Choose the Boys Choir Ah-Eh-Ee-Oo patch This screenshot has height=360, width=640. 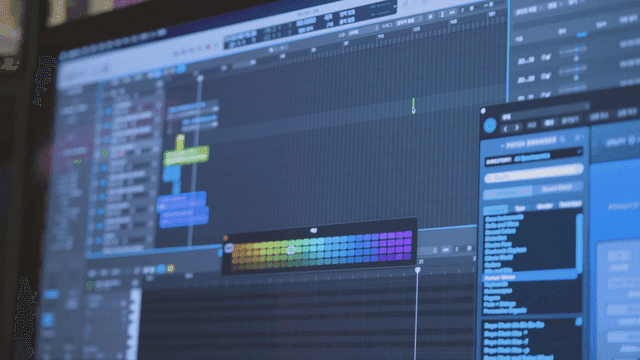514,325
